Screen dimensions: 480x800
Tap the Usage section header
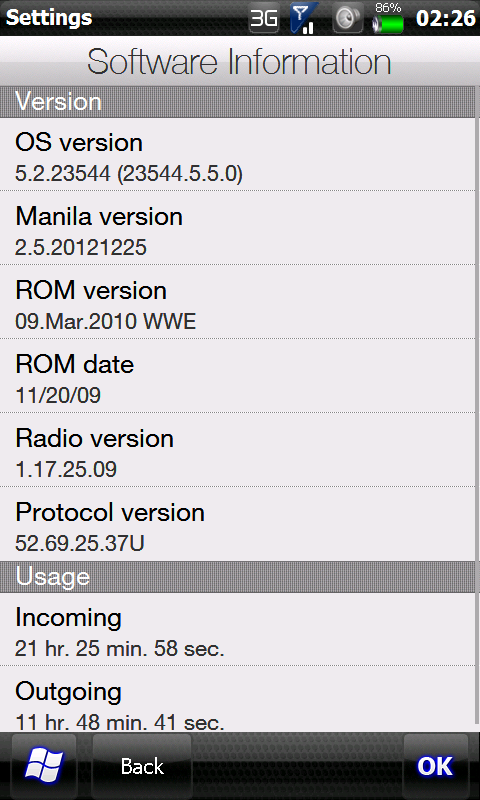tap(238, 577)
